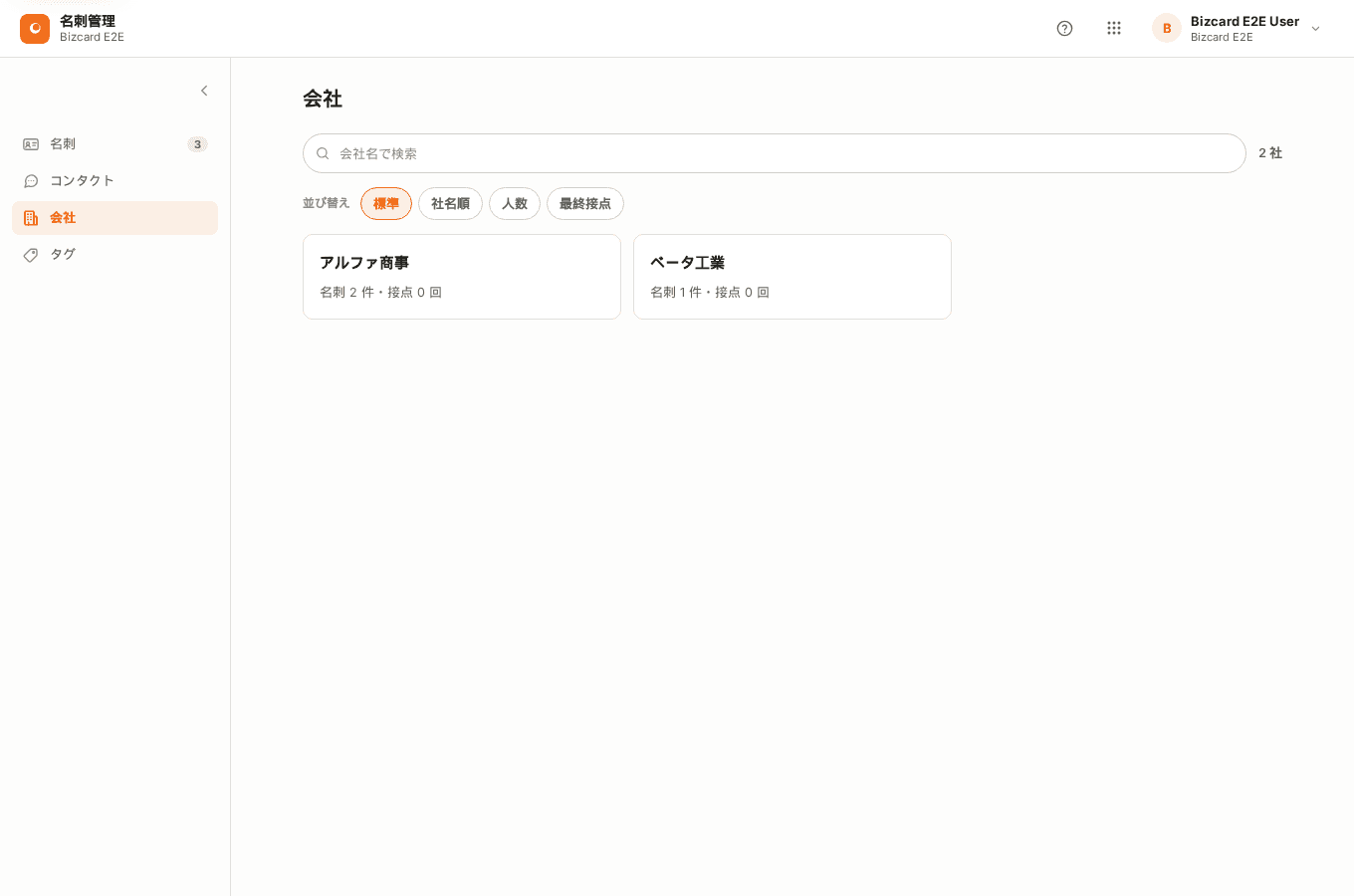Click the 名刺 card icon in the sidebar
The image size is (1354, 896).
tap(31, 144)
